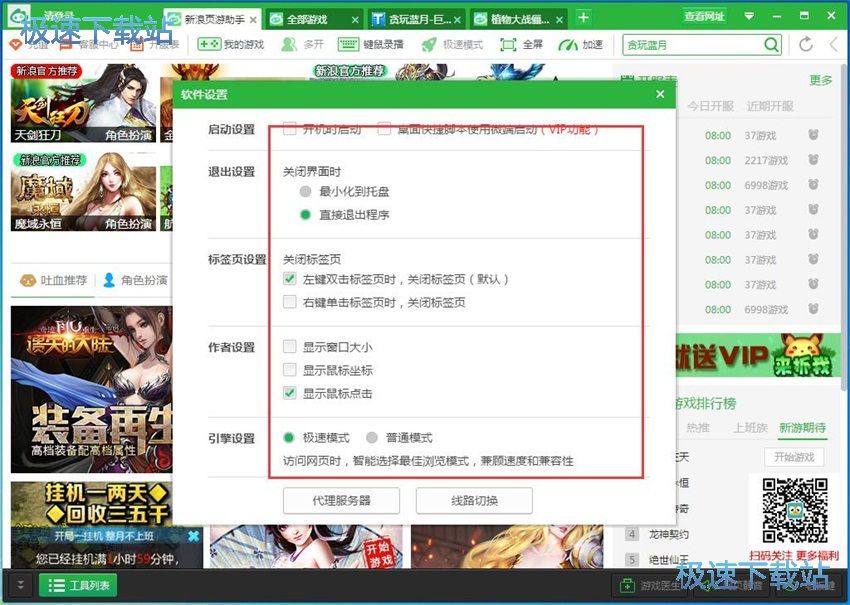Click the 代理服务器 button
The width and height of the screenshot is (850, 605).
[x=342, y=500]
